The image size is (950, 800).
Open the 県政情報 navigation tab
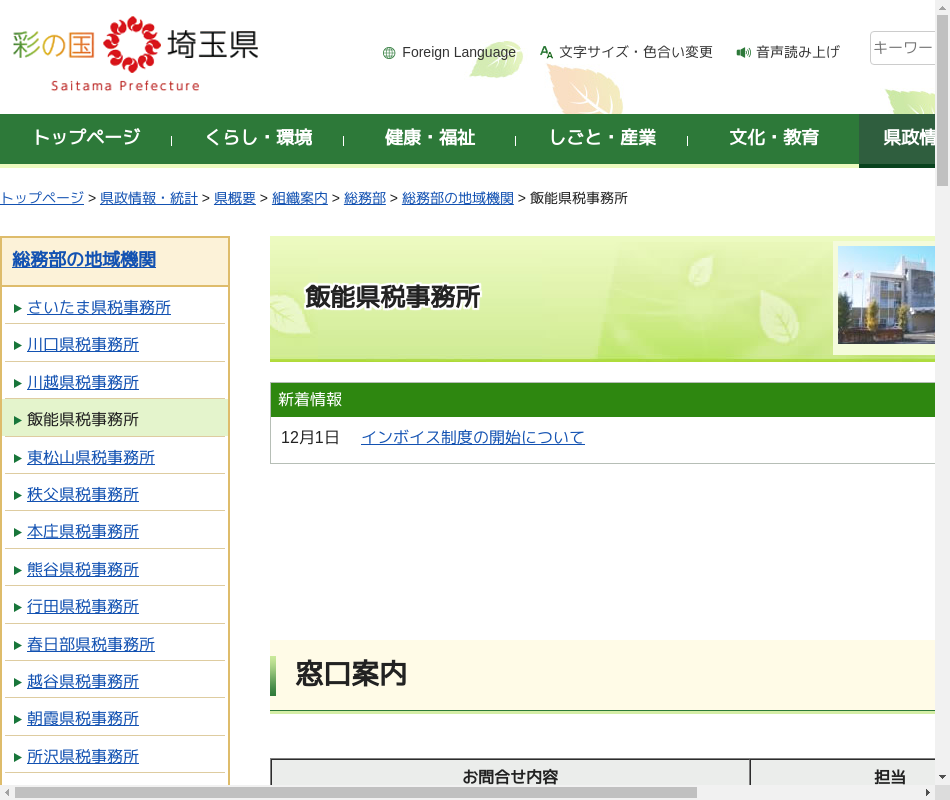[x=897, y=139]
